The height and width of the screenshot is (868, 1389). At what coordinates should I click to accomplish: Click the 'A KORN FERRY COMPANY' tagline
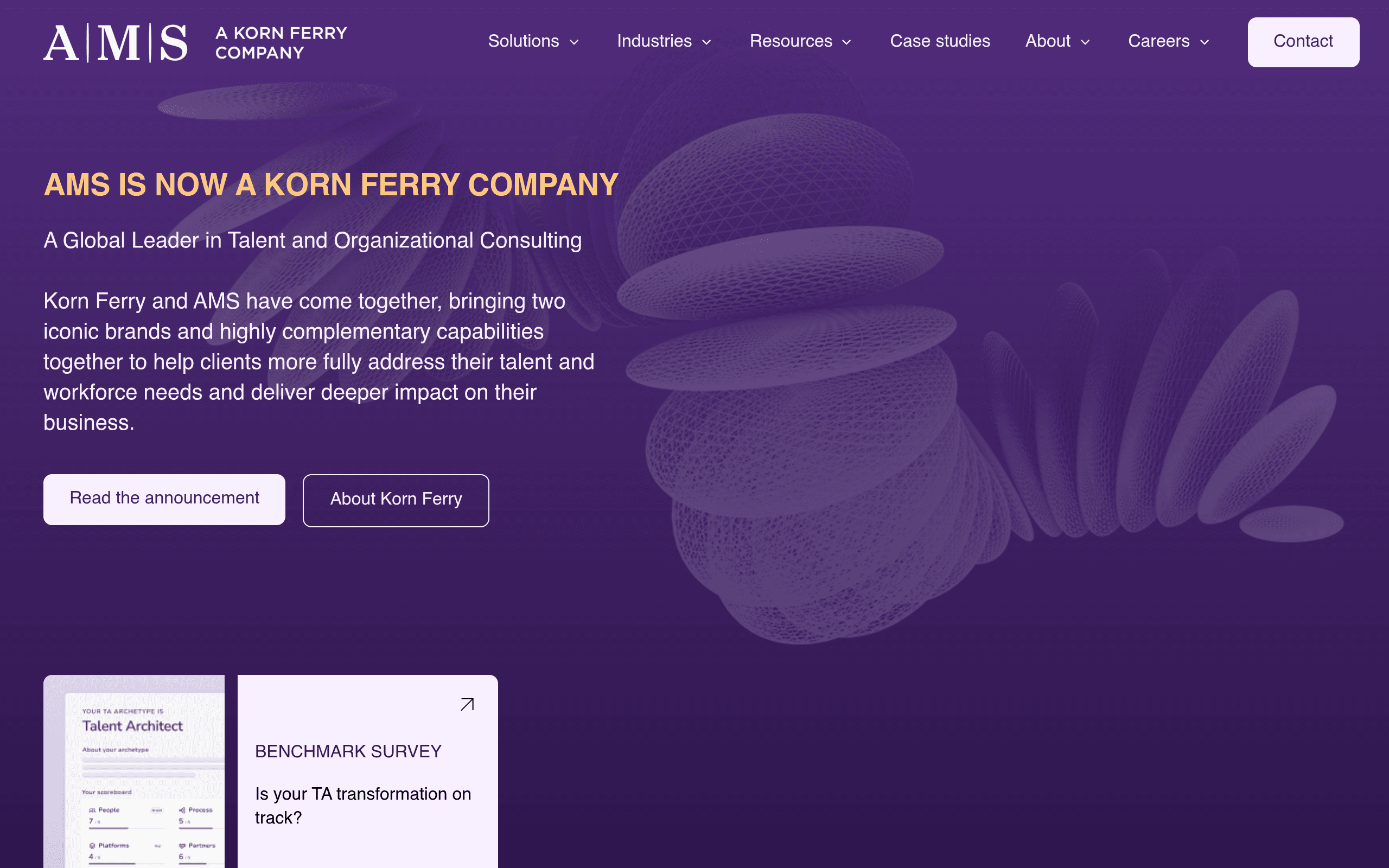coord(281,43)
